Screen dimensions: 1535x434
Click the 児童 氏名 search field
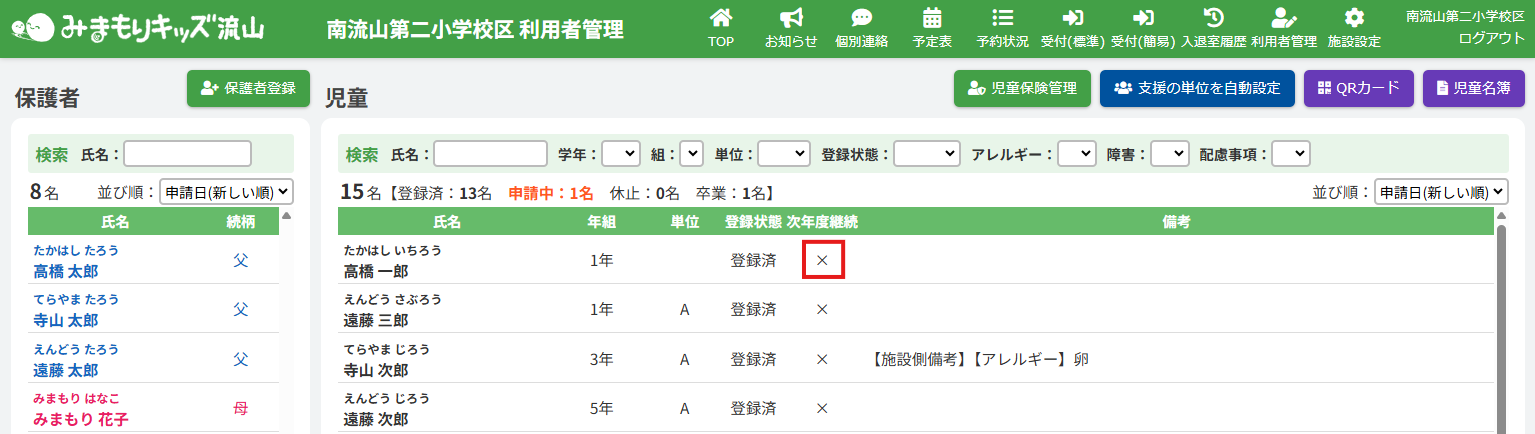click(490, 154)
